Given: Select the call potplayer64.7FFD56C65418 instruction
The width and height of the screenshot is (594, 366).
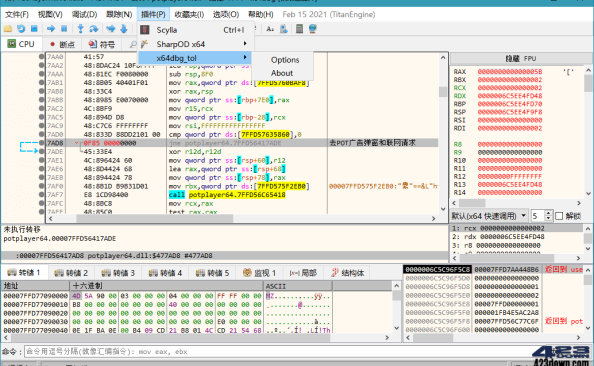Looking at the screenshot, I should click(227, 195).
